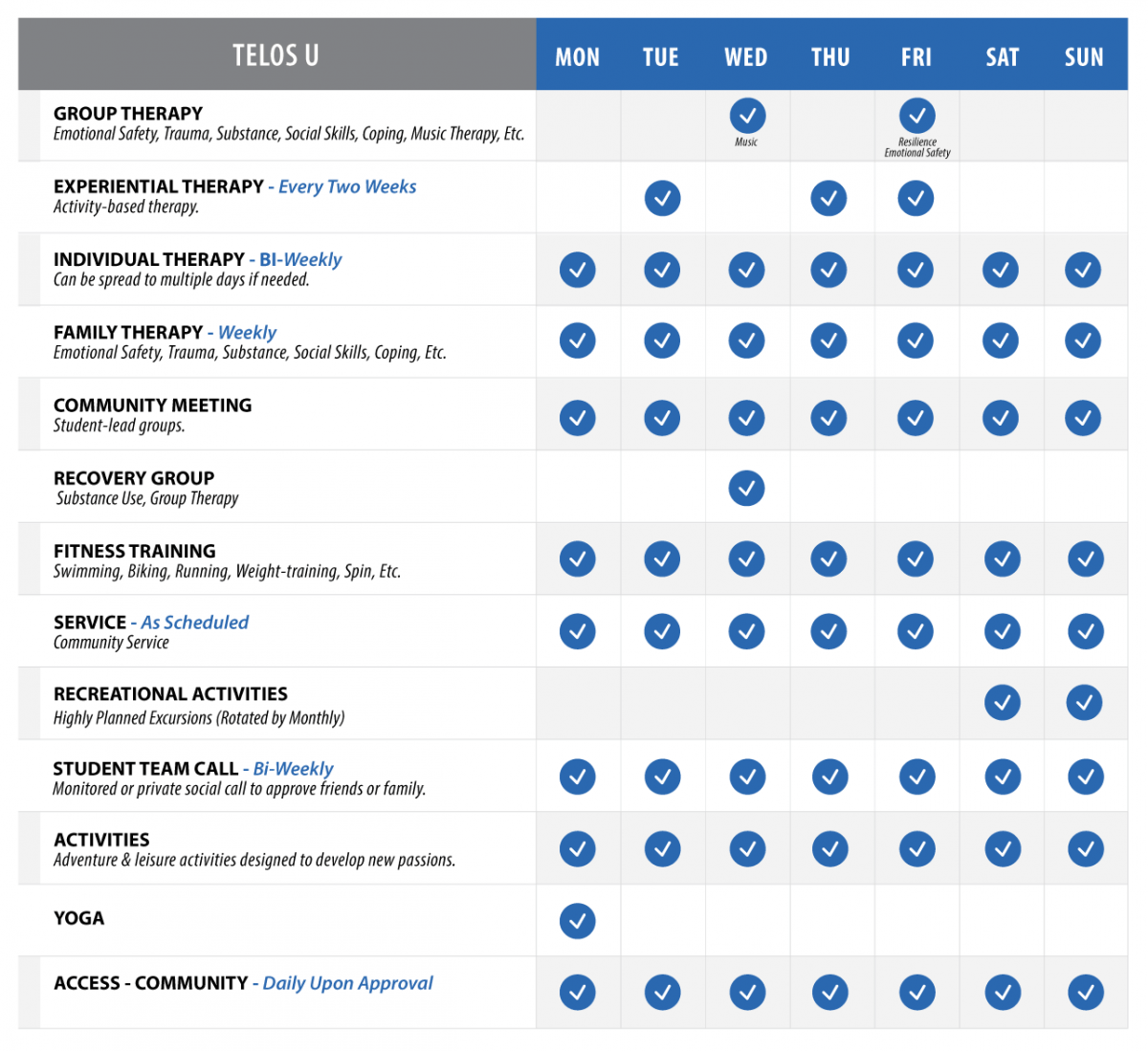
Task: Click Fitness Training checkmark under SAT
Action: 1002,558
